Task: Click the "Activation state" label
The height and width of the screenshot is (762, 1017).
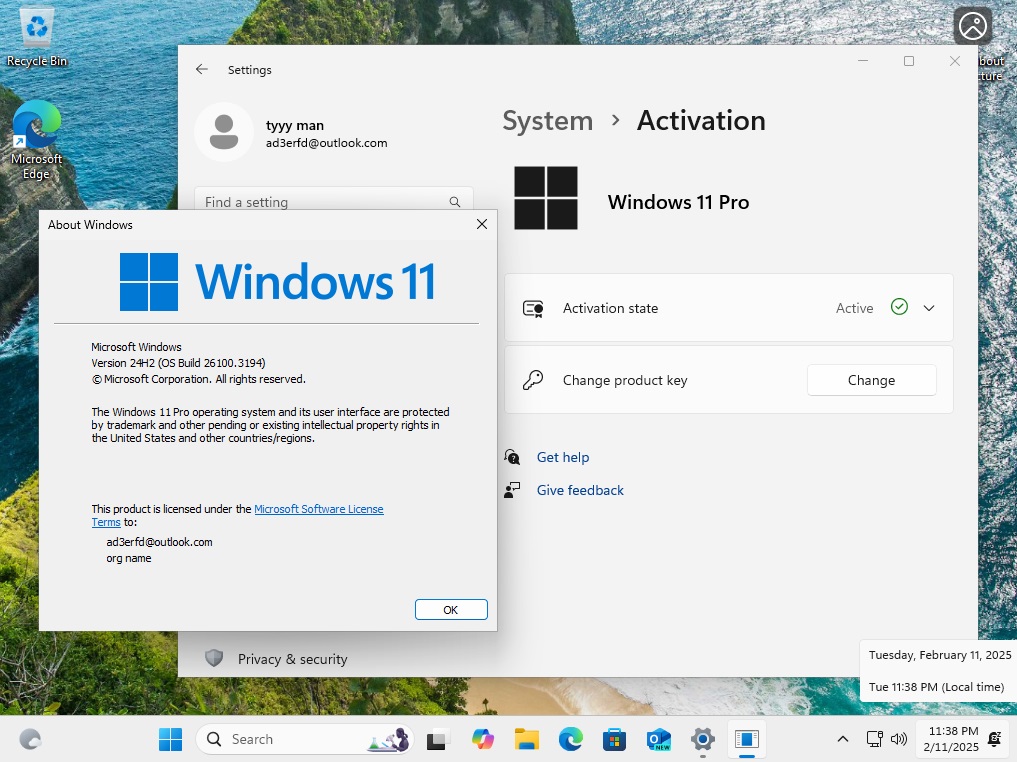Action: [x=610, y=309]
